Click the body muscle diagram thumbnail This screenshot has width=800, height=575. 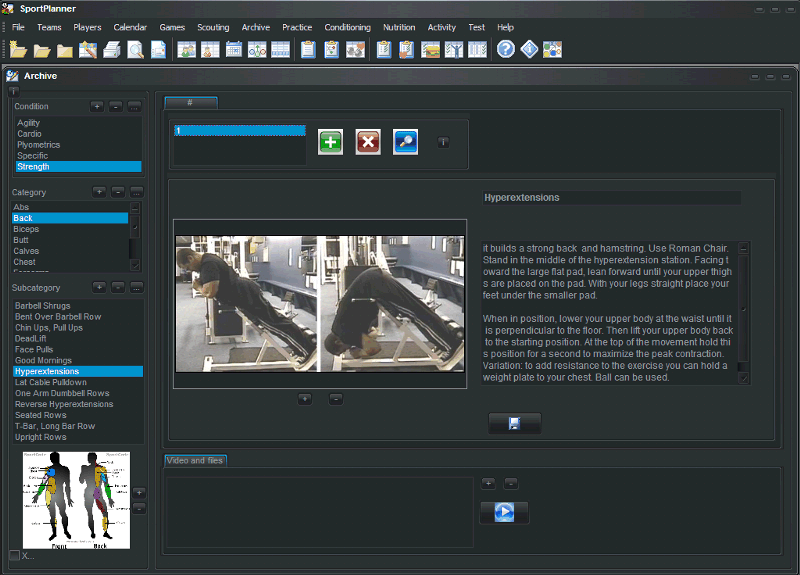pos(77,501)
